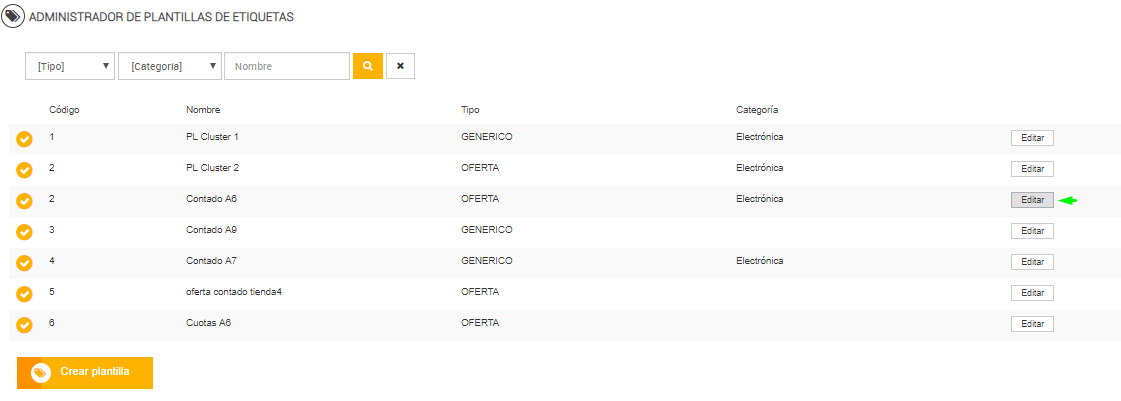The height and width of the screenshot is (401, 1121).
Task: Open Editar for Cuotas A6 row
Action: click(x=1032, y=324)
